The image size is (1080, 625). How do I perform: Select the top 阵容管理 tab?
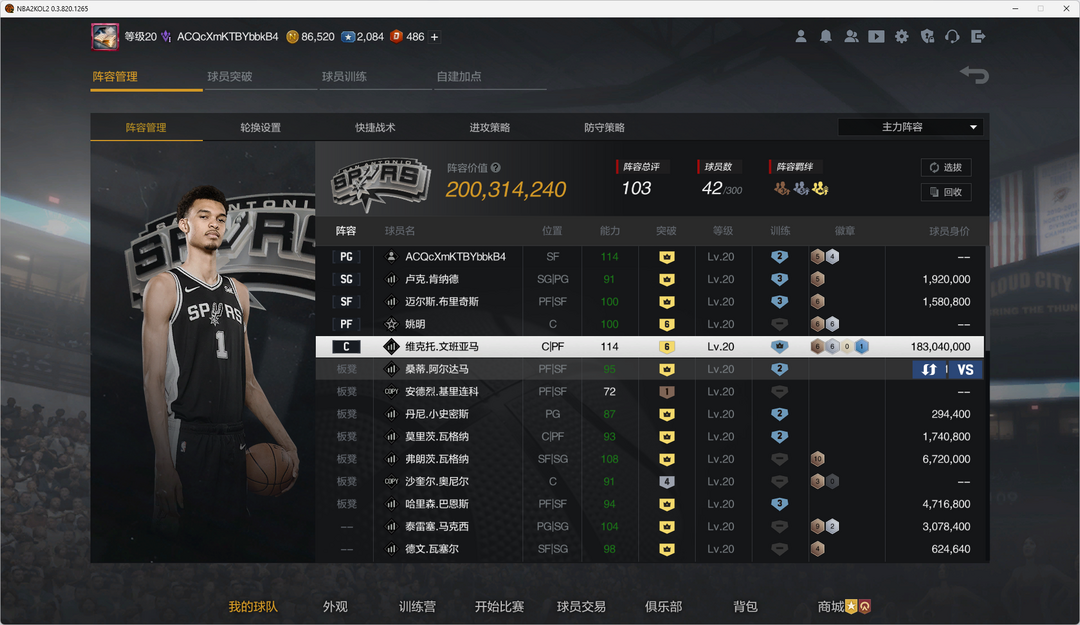click(x=115, y=76)
